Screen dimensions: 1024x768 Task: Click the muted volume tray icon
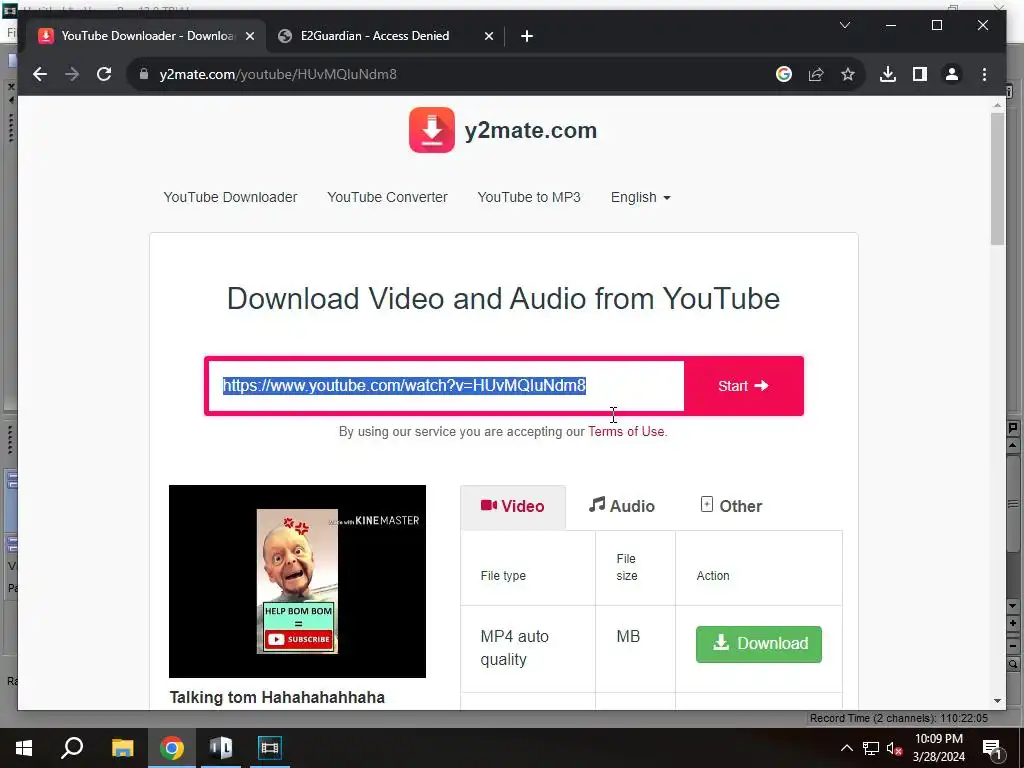[894, 748]
